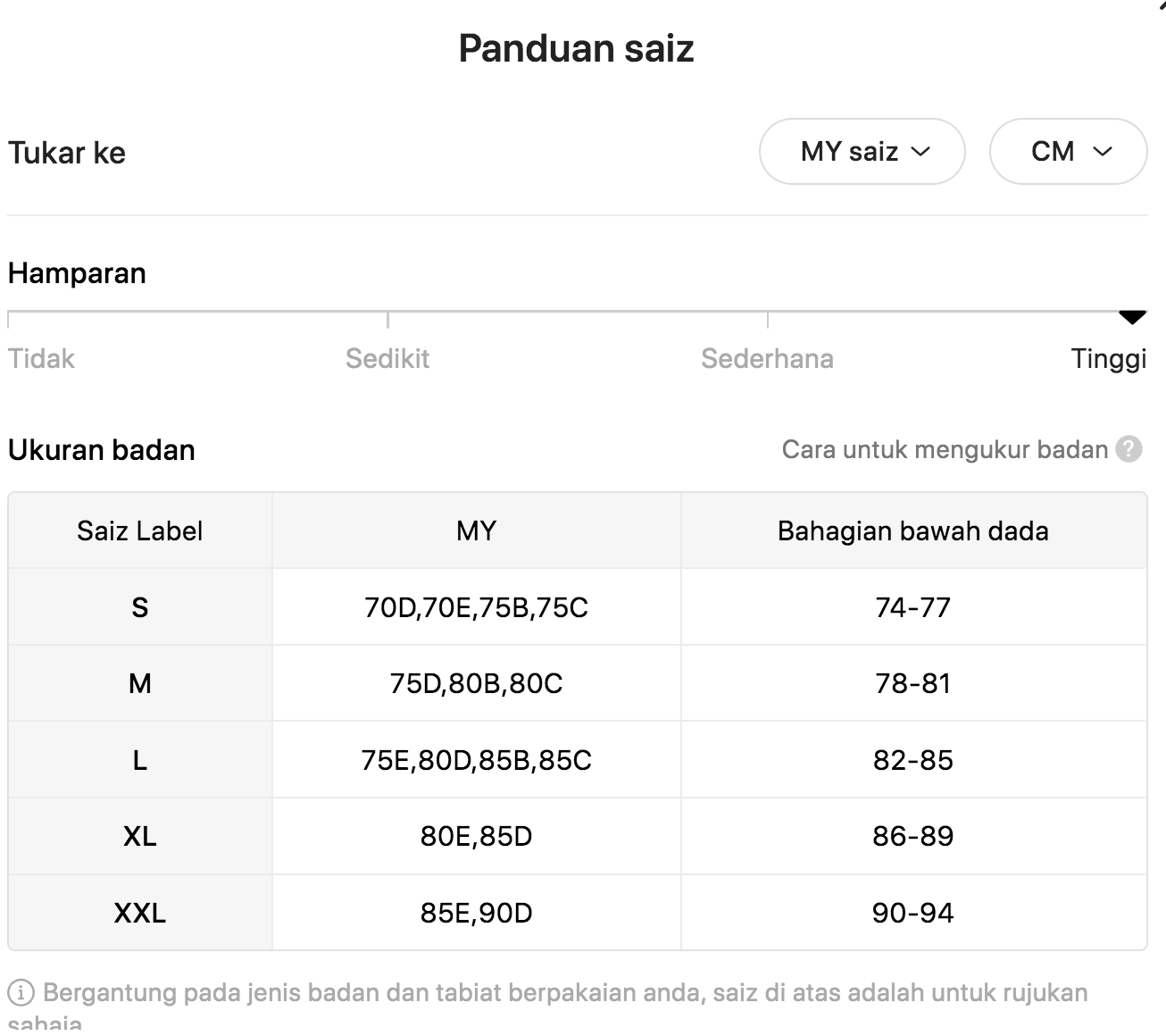Select the Tidak stretch level
Image resolution: width=1166 pixels, height=1036 pixels.
tap(41, 358)
